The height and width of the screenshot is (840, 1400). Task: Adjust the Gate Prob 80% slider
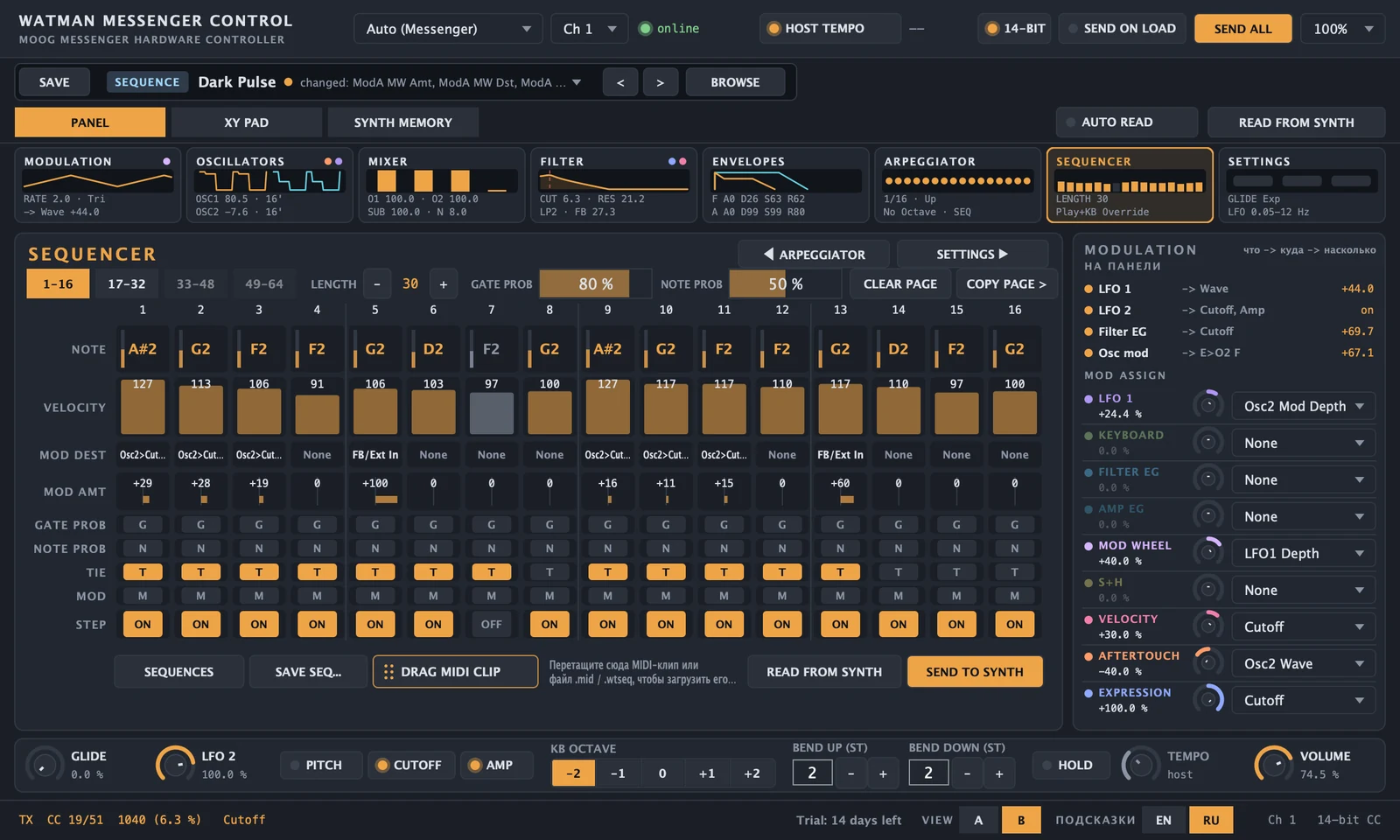click(596, 283)
